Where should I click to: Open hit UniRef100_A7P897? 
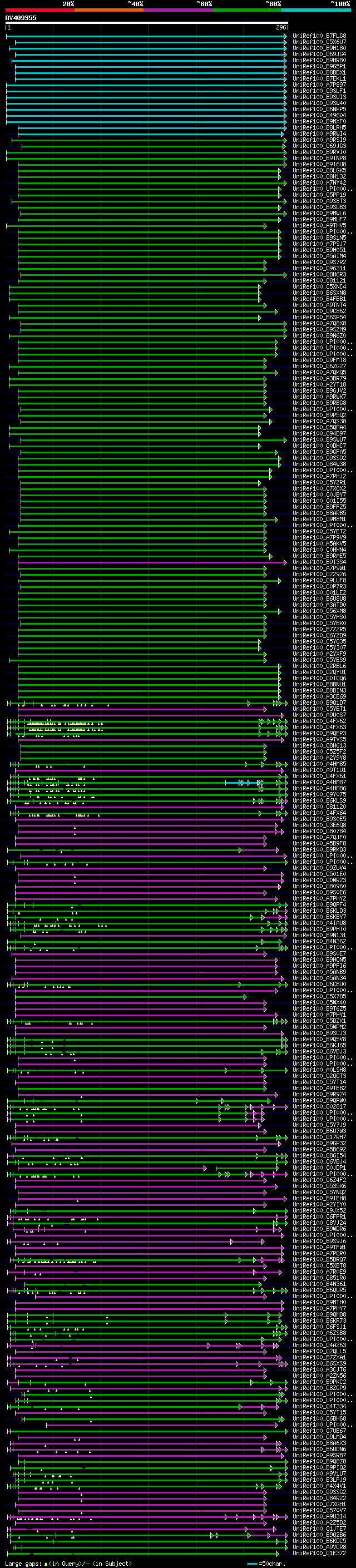(319, 85)
